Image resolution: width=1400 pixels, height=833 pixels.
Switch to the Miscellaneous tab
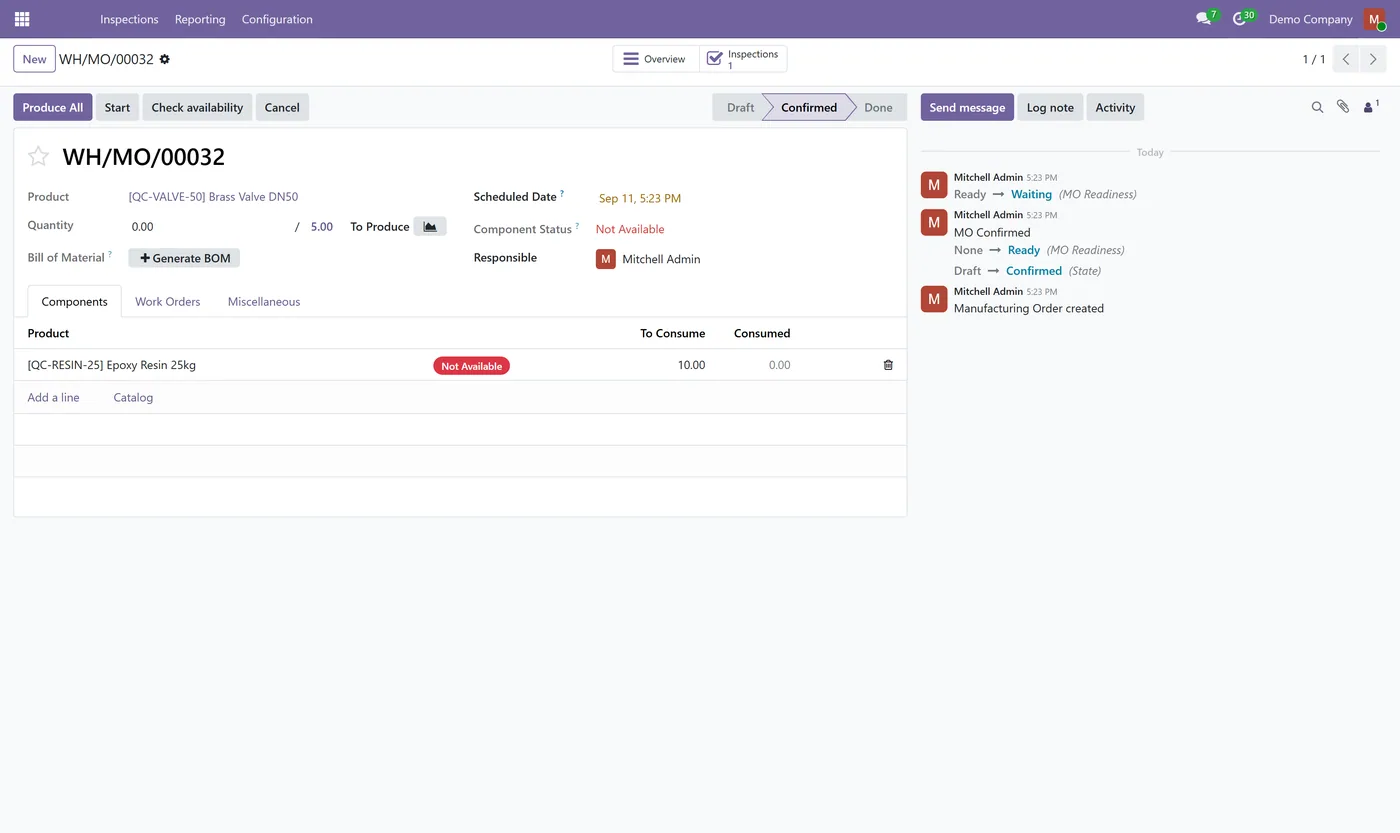point(264,301)
